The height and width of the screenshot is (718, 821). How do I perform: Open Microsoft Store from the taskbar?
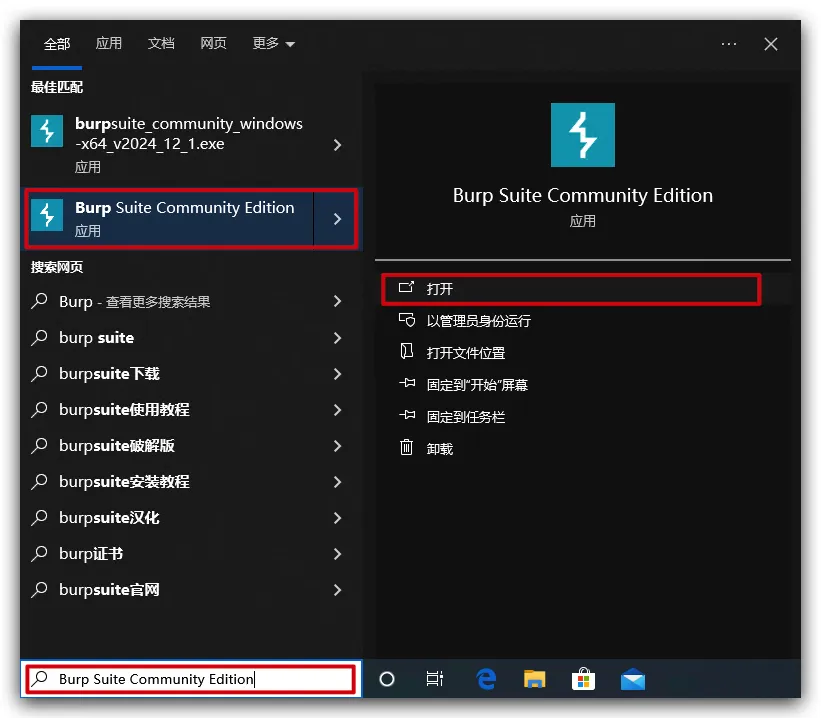click(583, 679)
